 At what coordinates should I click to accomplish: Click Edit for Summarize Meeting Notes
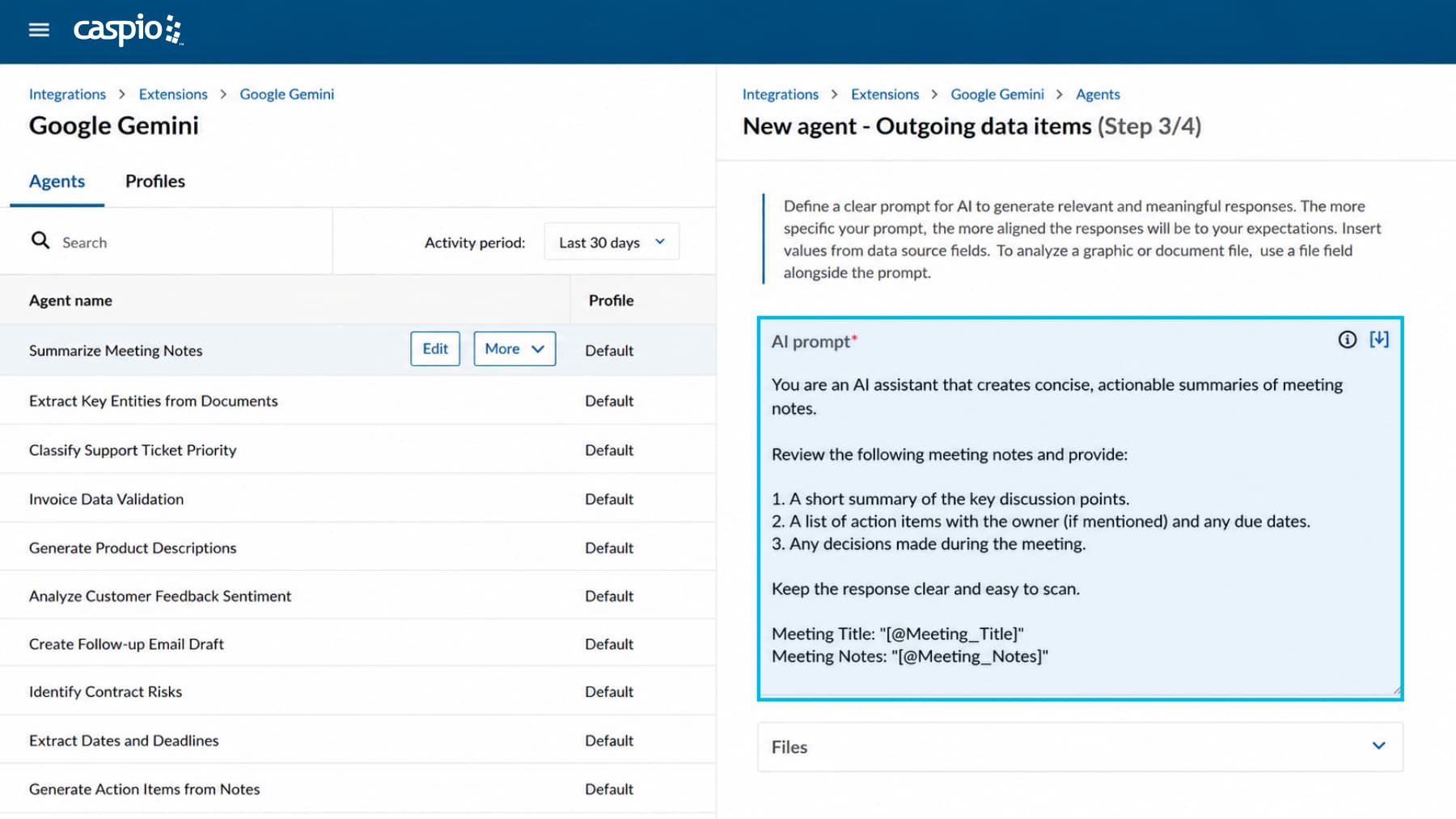tap(435, 348)
